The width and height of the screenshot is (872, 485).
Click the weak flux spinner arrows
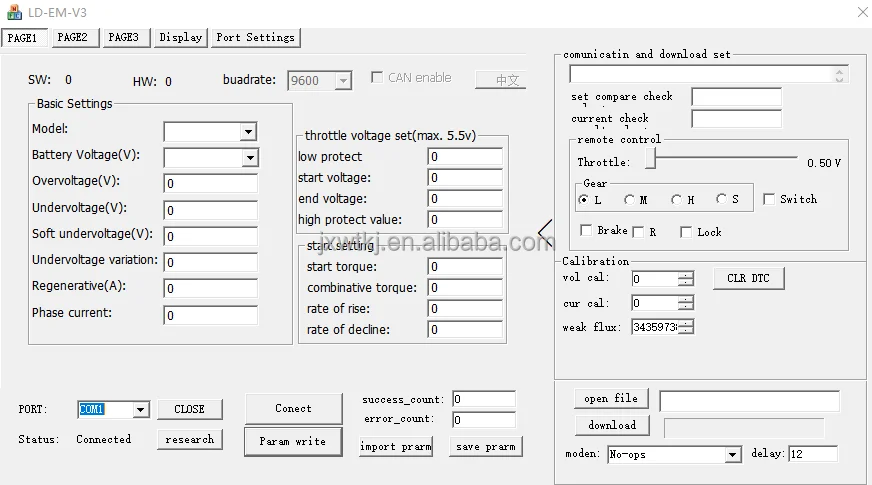click(686, 327)
